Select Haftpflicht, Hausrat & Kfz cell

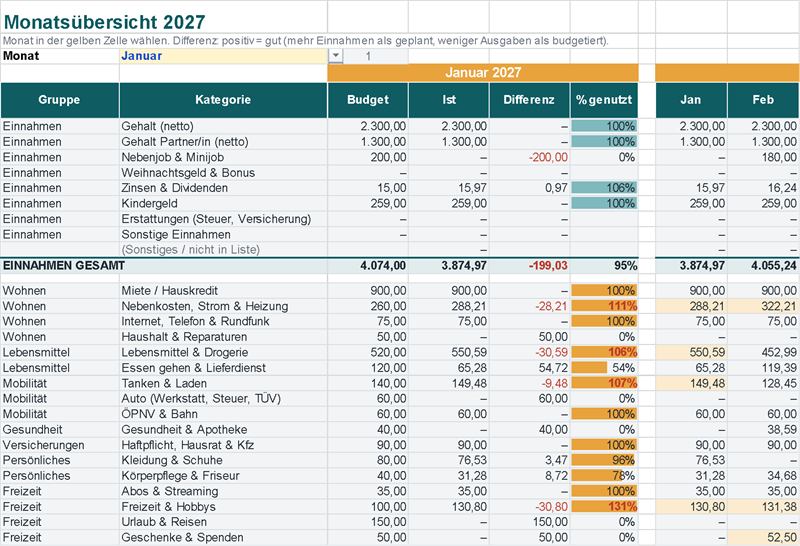tap(223, 445)
